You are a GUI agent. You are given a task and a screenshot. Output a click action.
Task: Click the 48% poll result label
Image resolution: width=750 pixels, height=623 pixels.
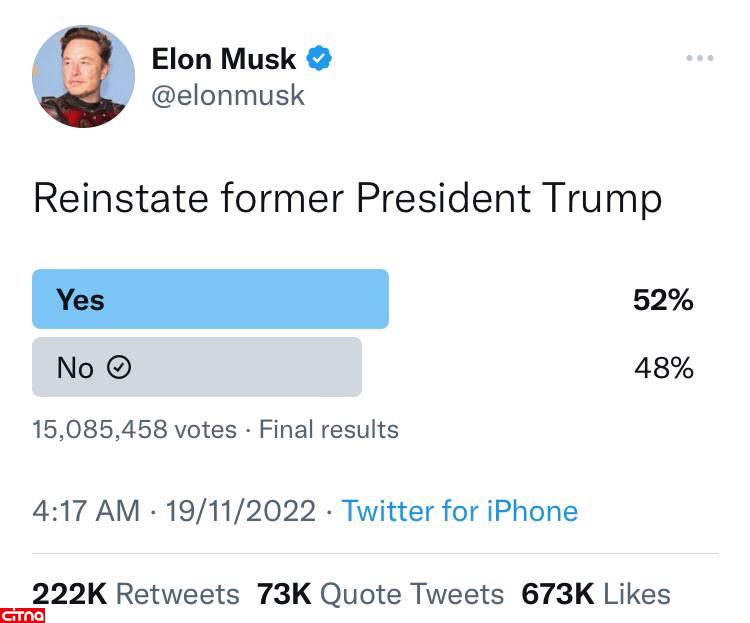click(664, 368)
